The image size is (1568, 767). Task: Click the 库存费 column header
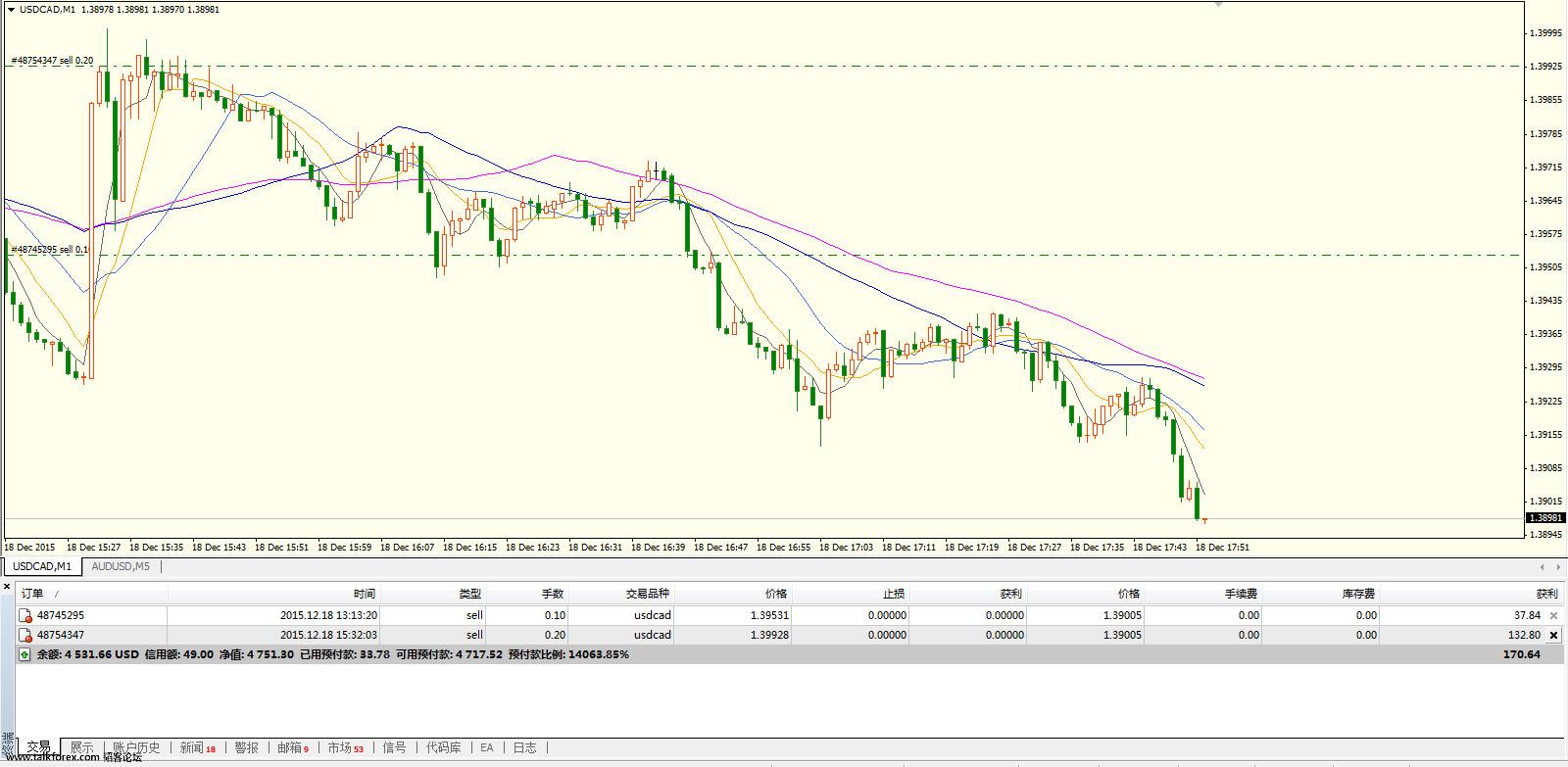point(1321,594)
